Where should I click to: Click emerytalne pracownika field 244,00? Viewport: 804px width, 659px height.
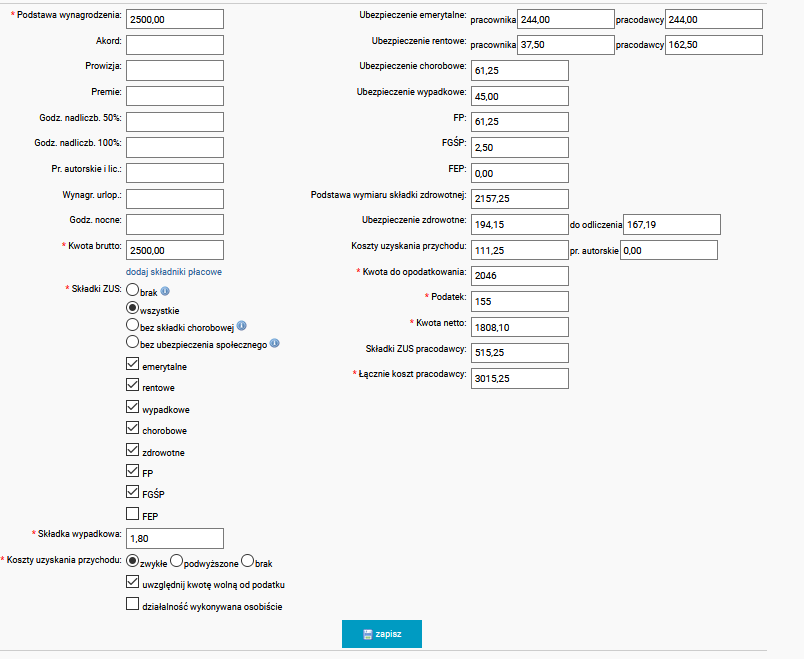566,19
